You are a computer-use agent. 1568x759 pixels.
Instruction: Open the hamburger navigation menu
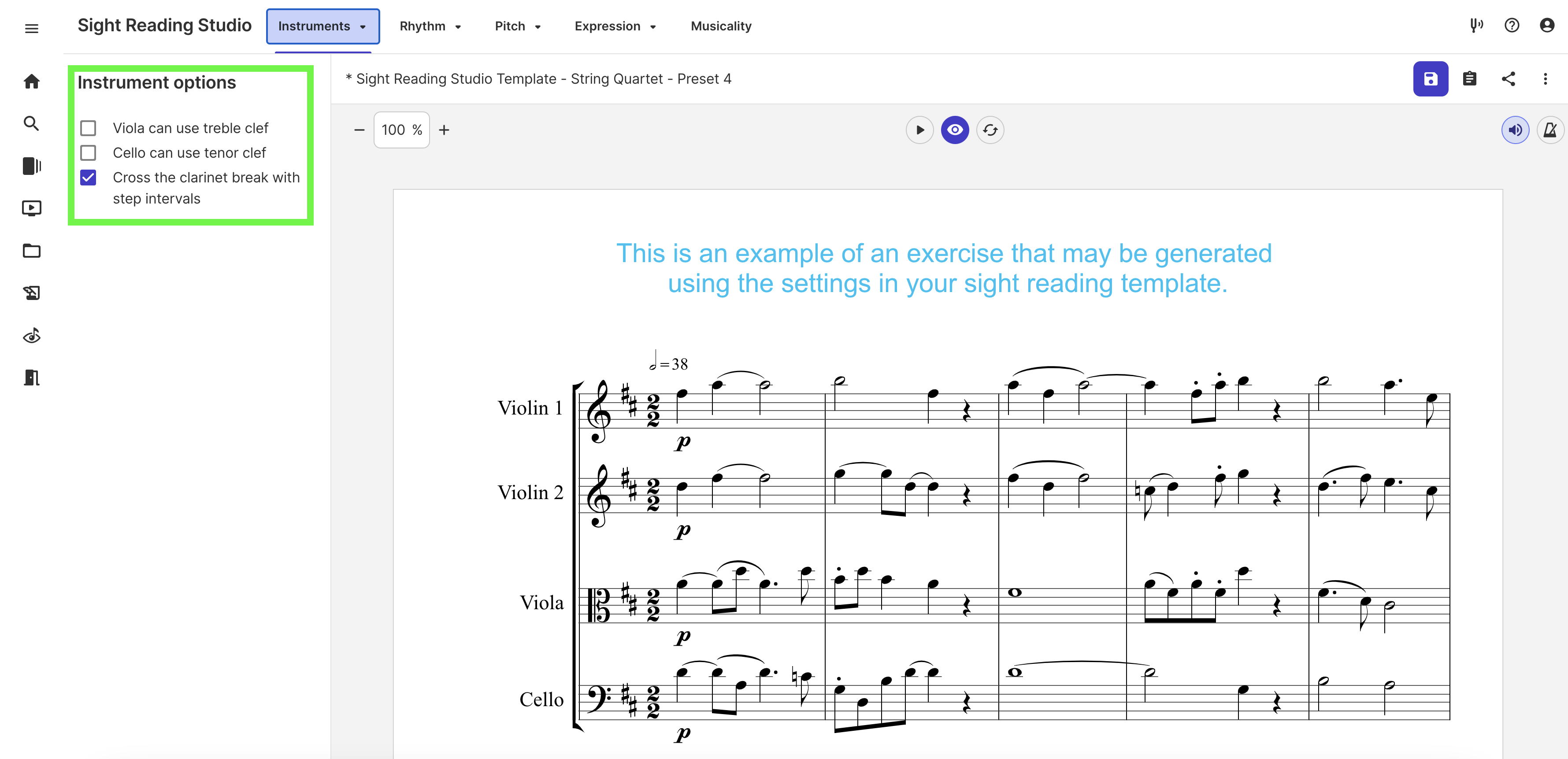click(x=32, y=28)
